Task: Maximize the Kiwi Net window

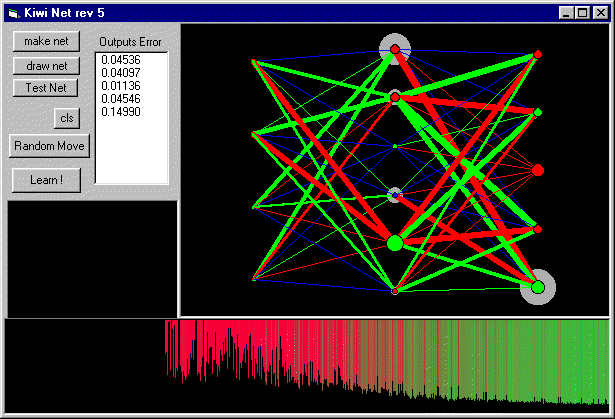Action: (582, 13)
